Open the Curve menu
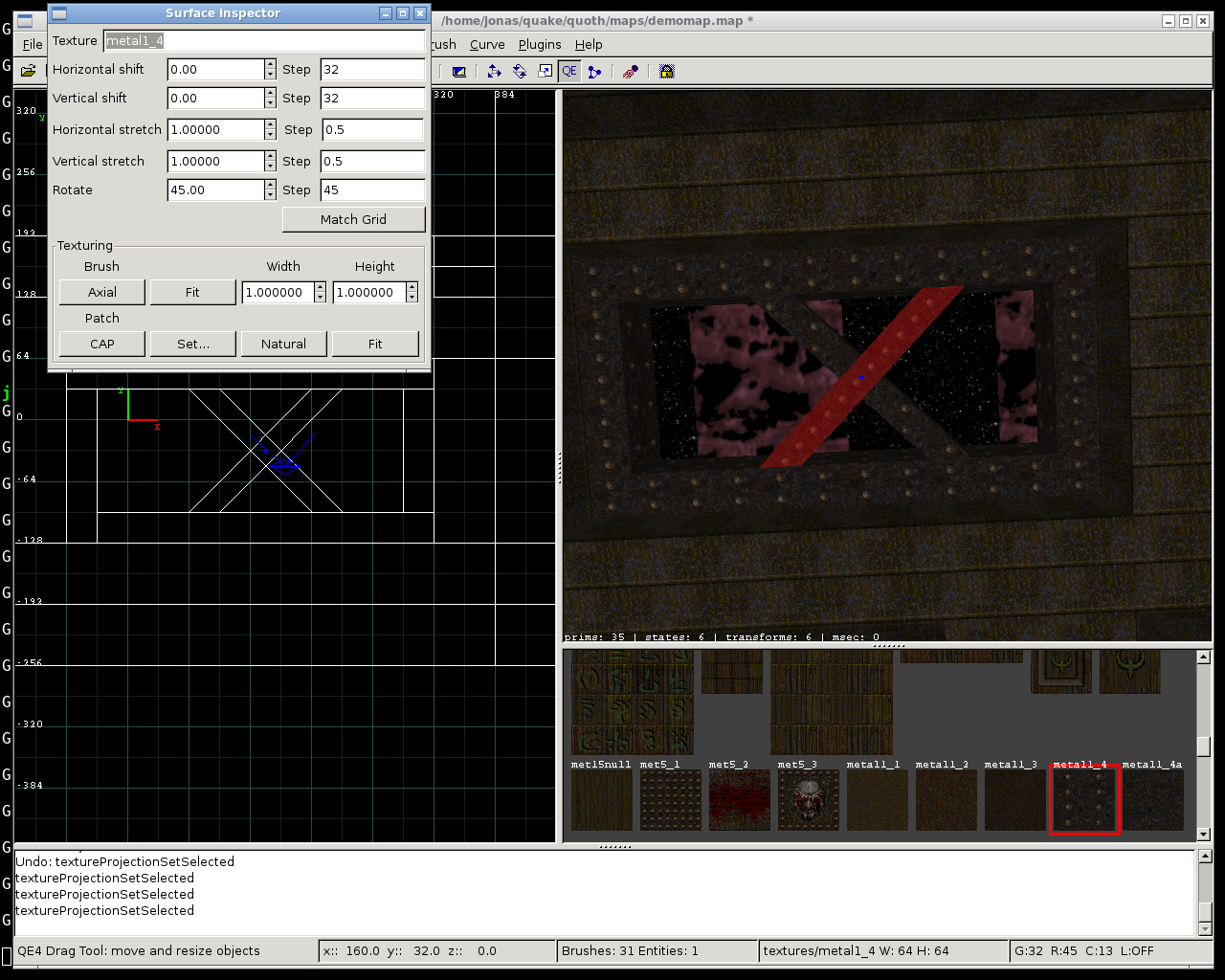 (x=487, y=44)
